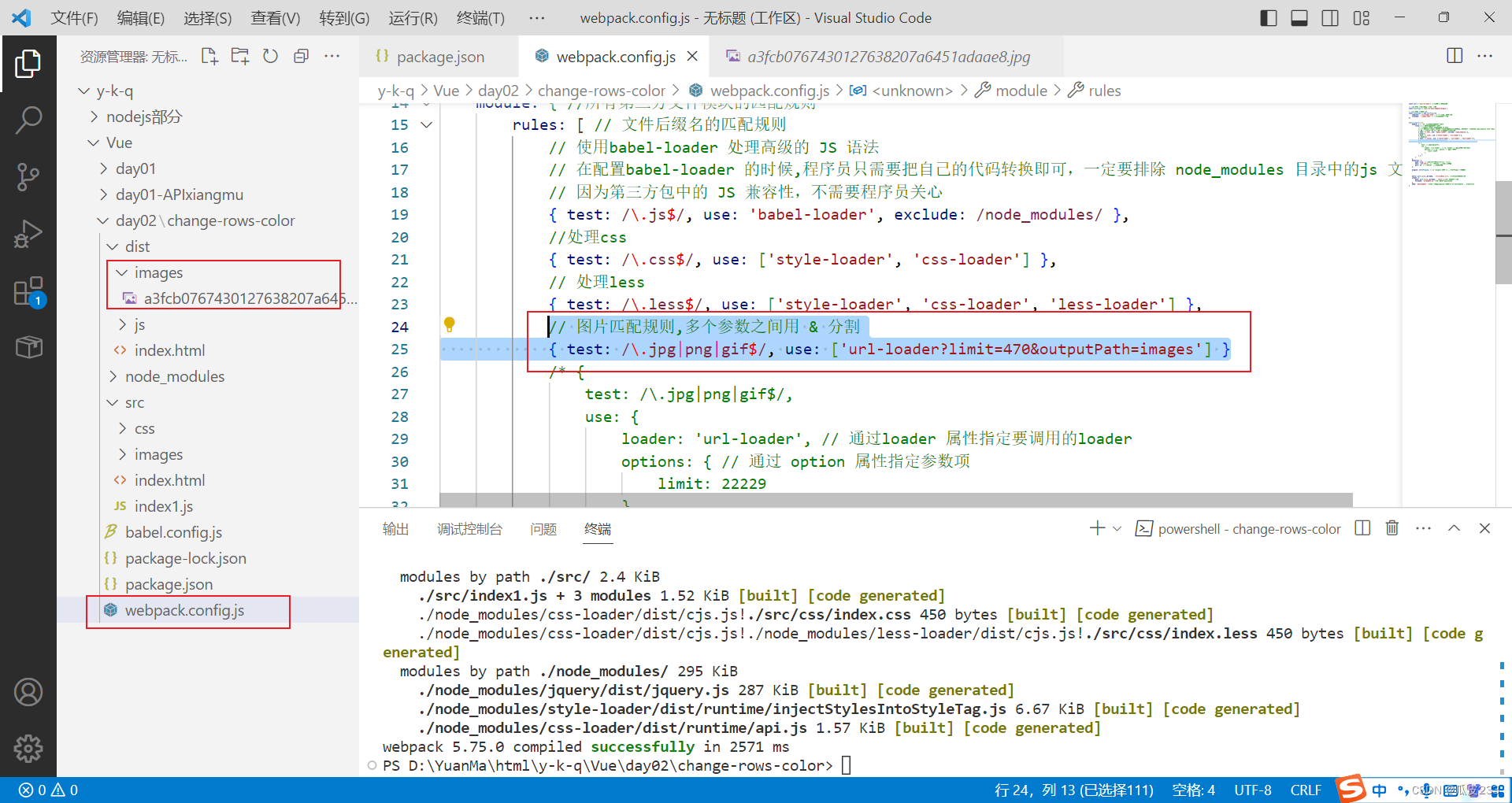1512x803 pixels.
Task: Open the cube-shaped view in activity bar
Action: (28, 346)
